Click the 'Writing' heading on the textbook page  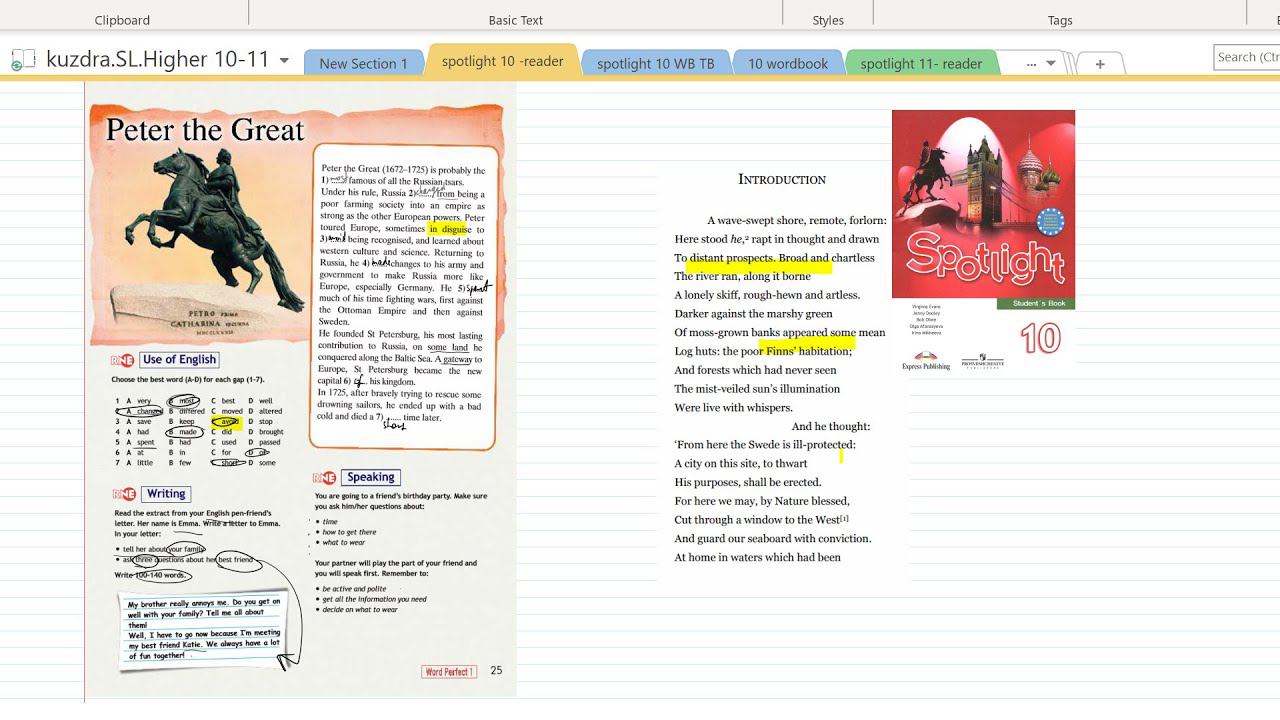coord(165,494)
